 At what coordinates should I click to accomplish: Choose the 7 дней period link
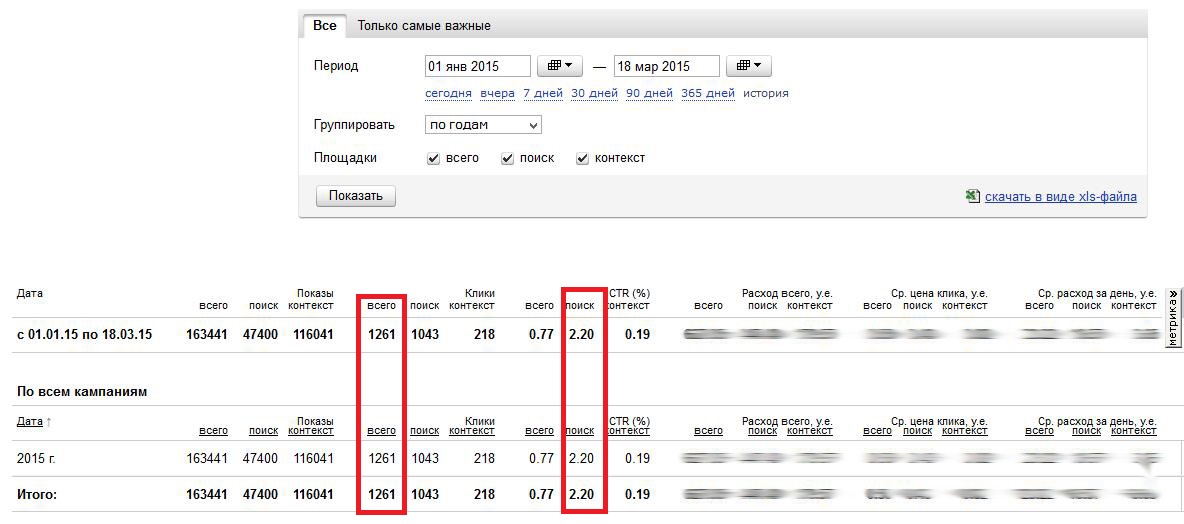[x=543, y=94]
